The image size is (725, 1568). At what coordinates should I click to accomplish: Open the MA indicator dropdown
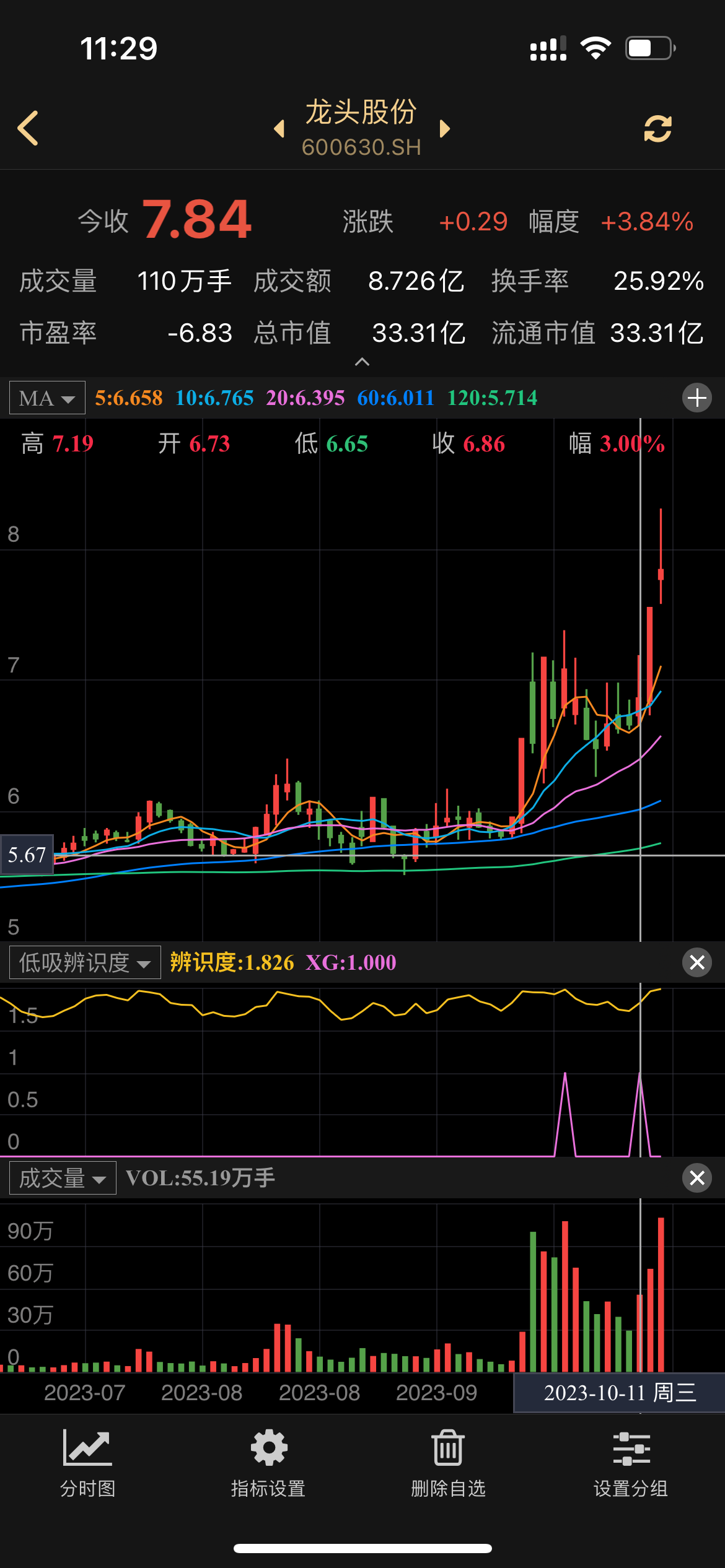[47, 398]
